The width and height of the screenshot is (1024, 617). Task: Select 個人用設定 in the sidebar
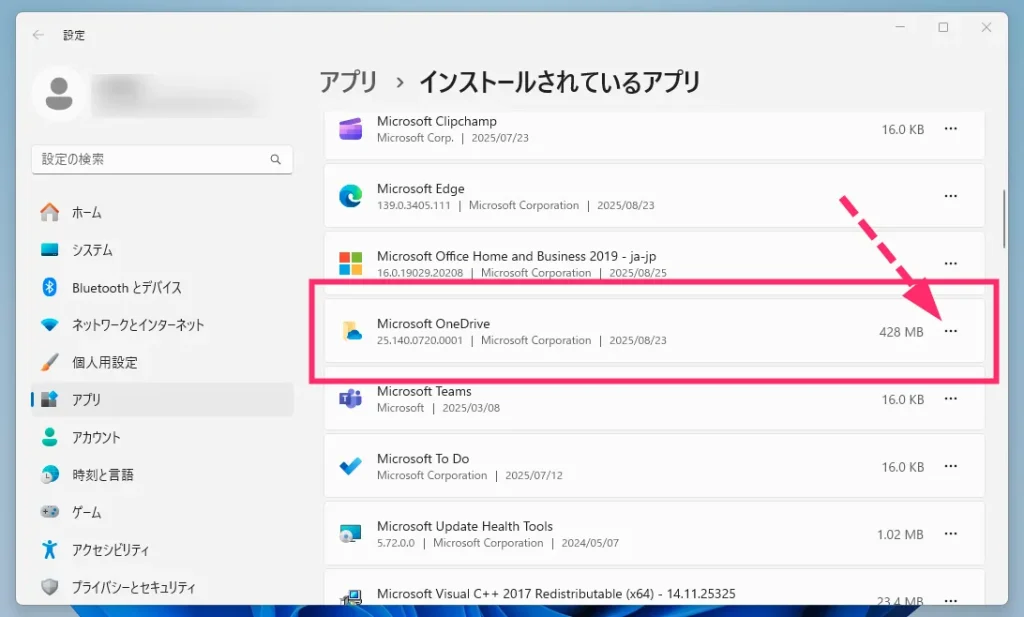pos(162,362)
